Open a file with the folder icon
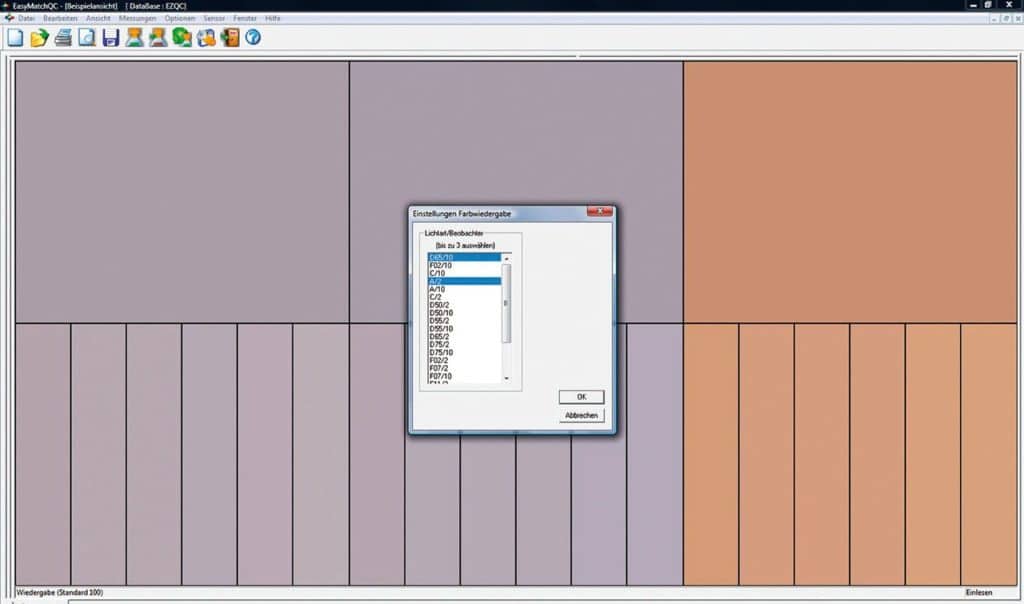The image size is (1024, 604). click(39, 38)
